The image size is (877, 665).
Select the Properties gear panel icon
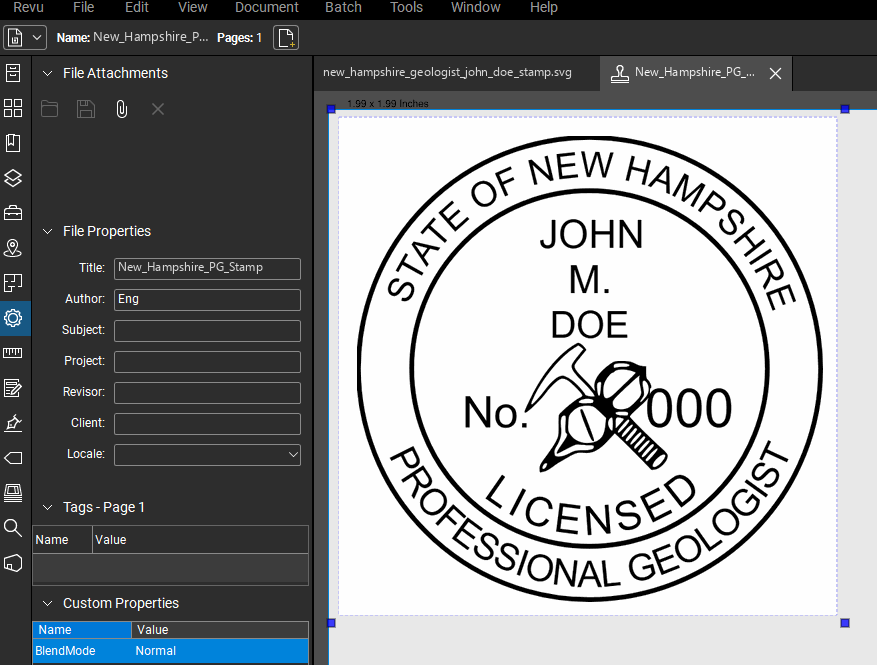tap(13, 318)
